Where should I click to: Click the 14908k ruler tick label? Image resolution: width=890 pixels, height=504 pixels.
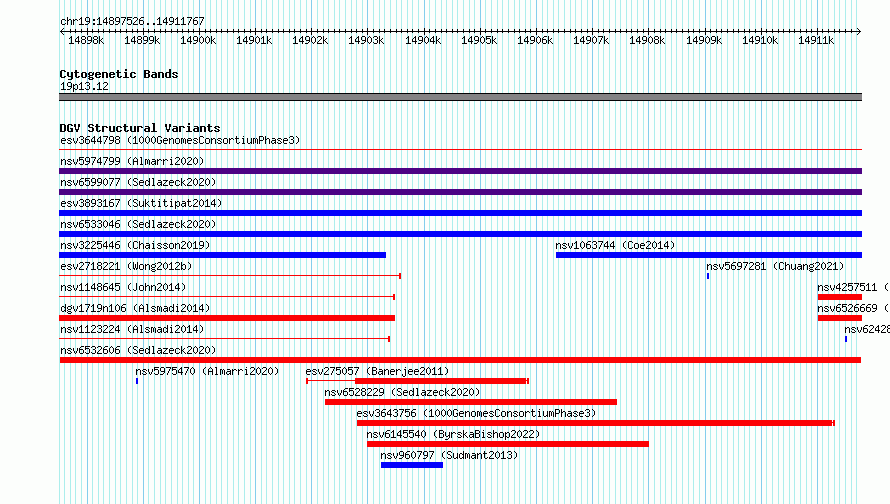click(647, 40)
